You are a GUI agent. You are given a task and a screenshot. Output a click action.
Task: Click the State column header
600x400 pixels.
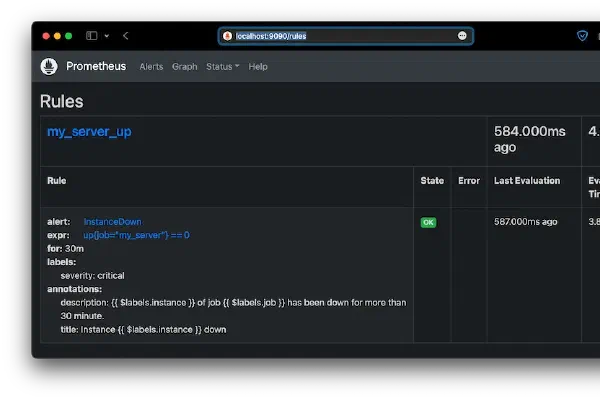432,181
